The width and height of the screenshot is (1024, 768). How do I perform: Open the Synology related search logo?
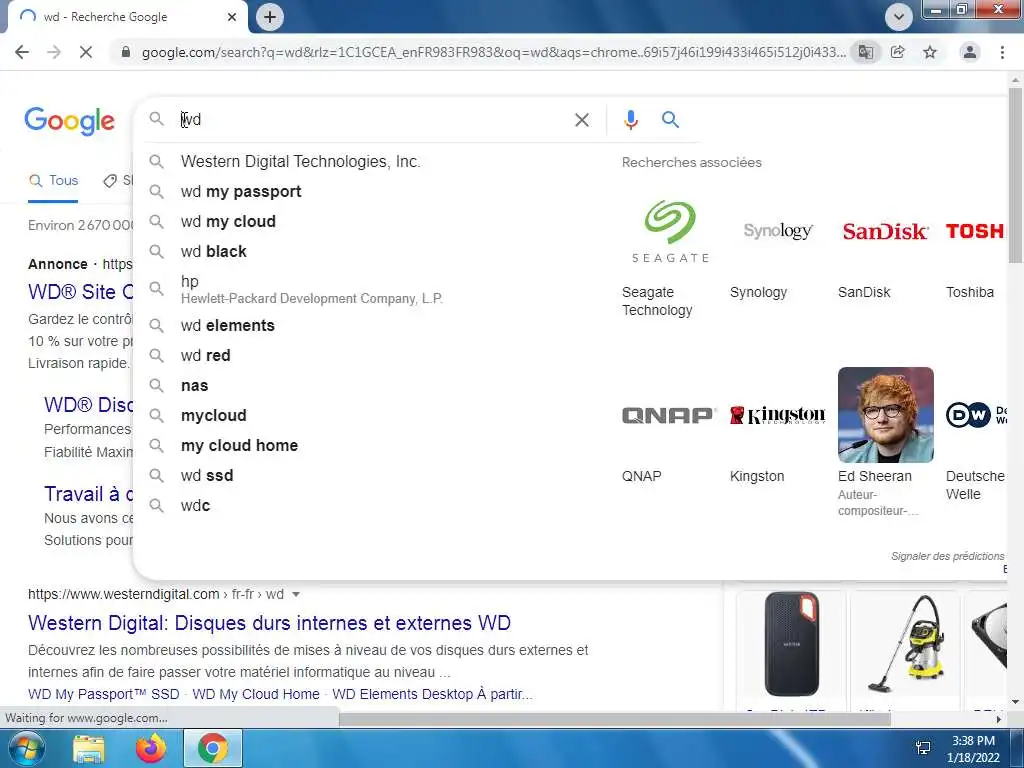[x=778, y=231]
